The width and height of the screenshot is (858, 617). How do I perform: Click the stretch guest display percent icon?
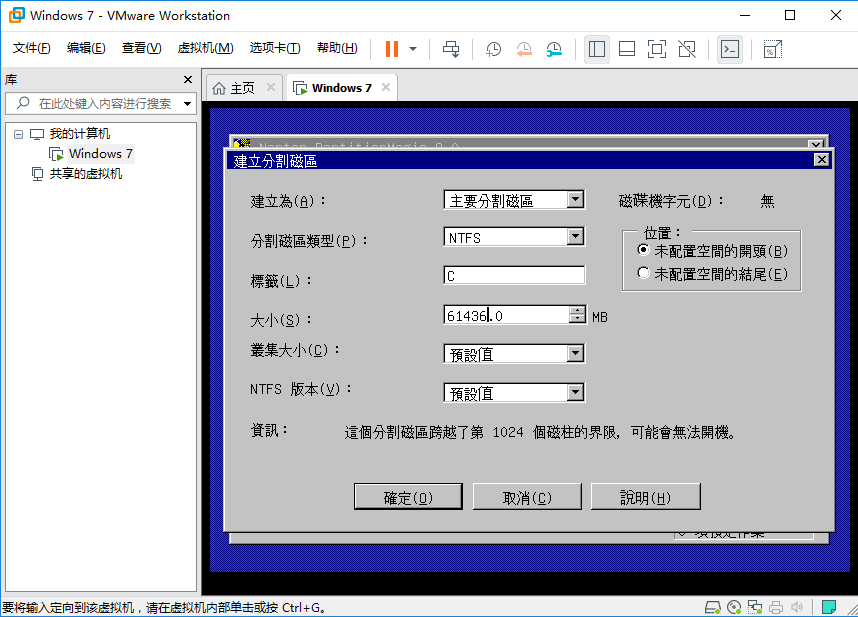tap(772, 49)
